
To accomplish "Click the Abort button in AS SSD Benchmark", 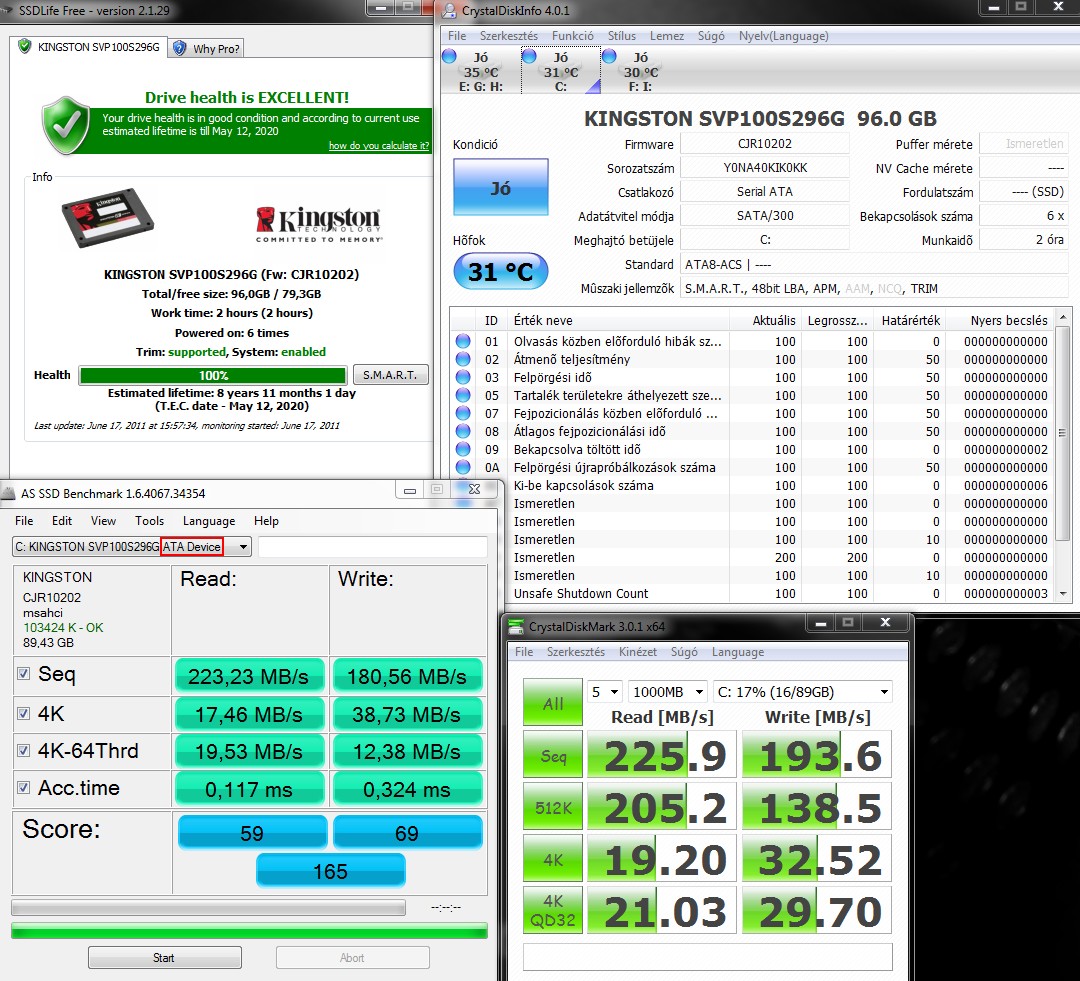I will click(353, 958).
